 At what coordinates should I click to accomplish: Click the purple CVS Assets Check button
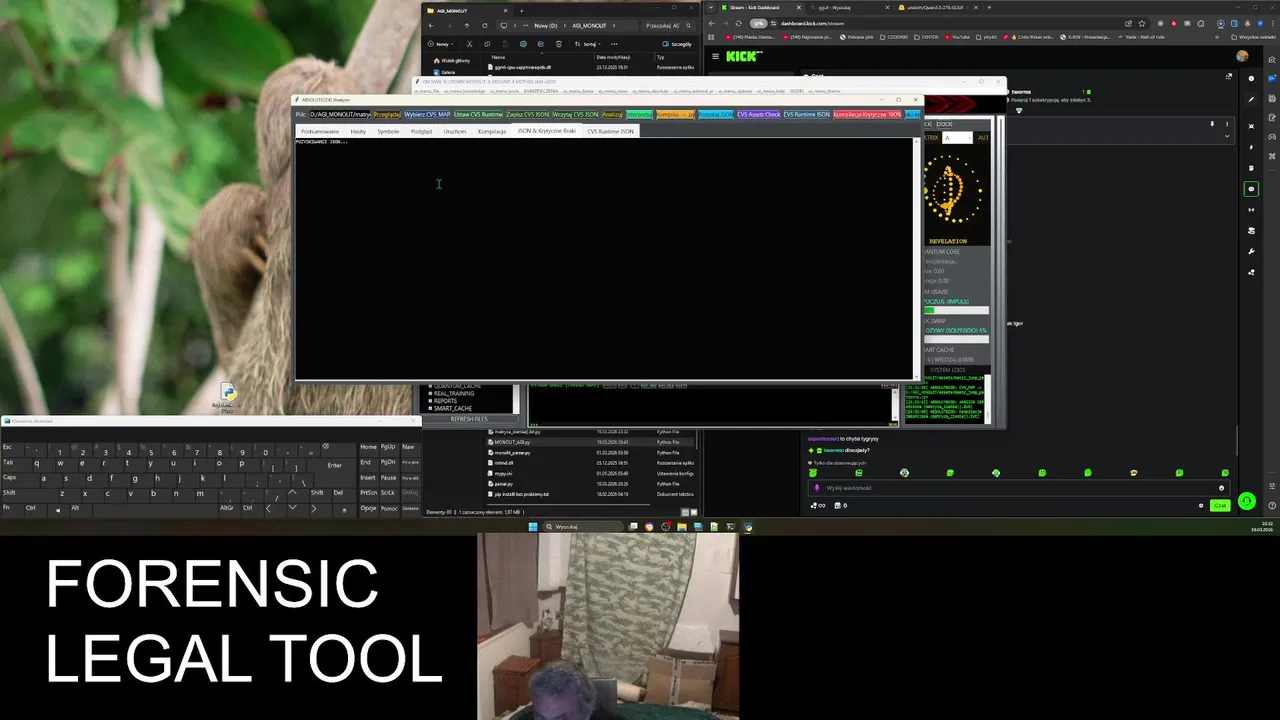click(758, 114)
